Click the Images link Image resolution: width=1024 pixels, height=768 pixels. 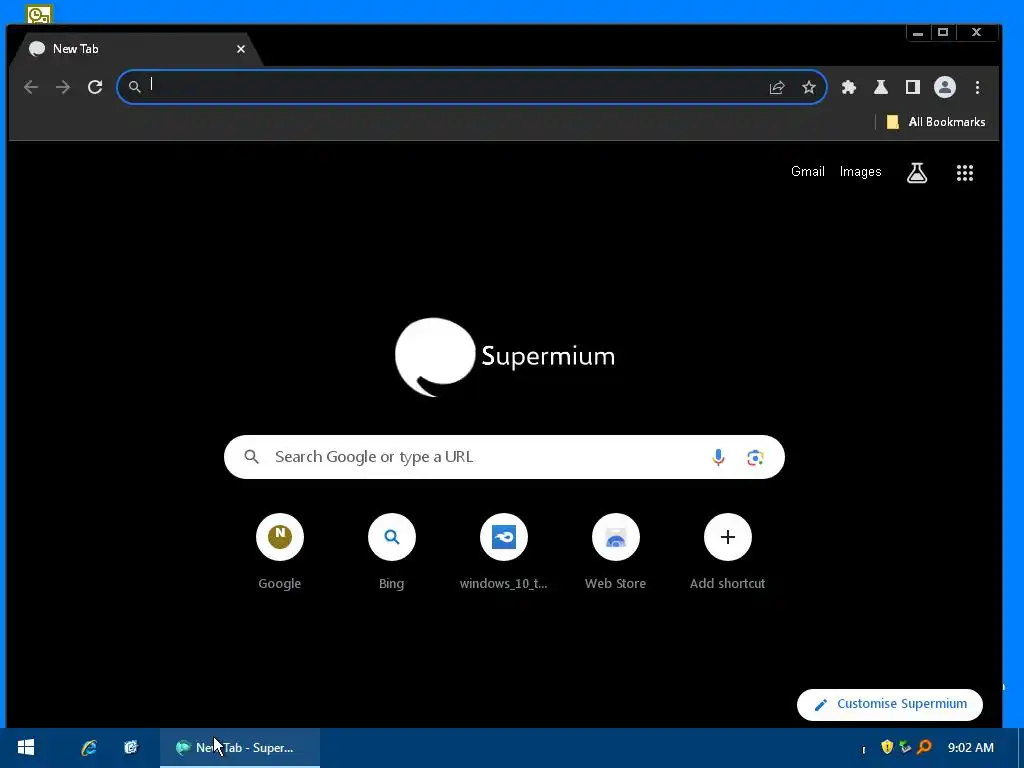tap(860, 172)
